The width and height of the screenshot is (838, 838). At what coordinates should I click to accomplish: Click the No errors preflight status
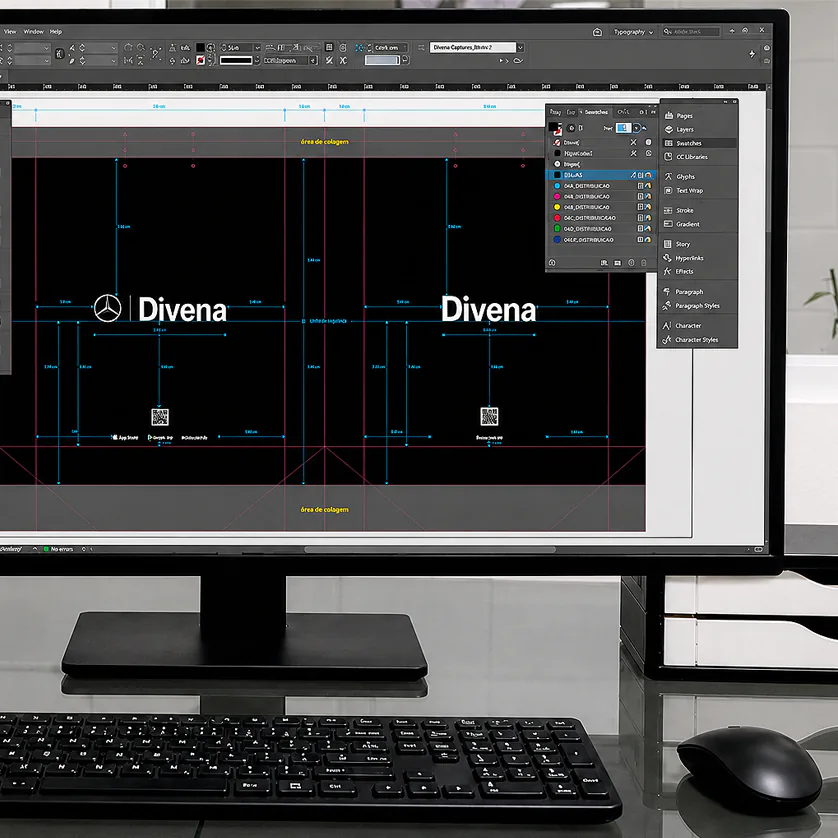coord(58,549)
